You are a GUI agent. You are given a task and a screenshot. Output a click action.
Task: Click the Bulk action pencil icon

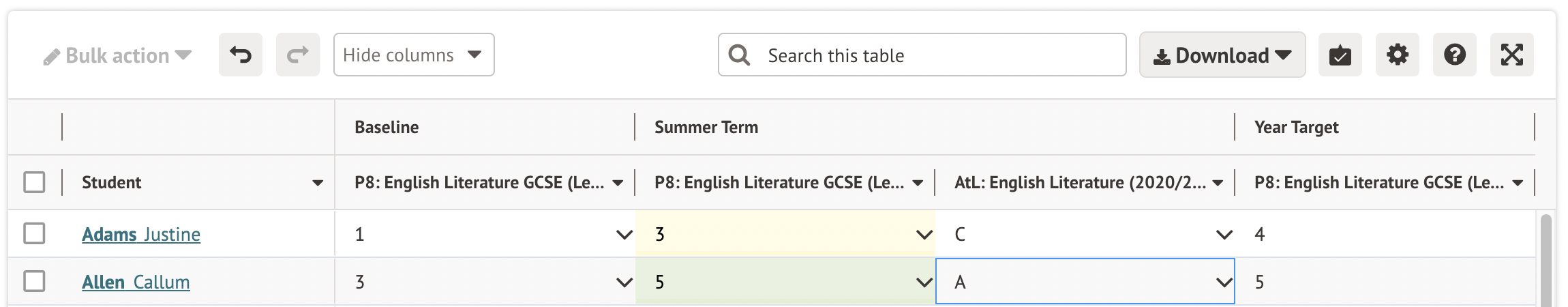(51, 57)
